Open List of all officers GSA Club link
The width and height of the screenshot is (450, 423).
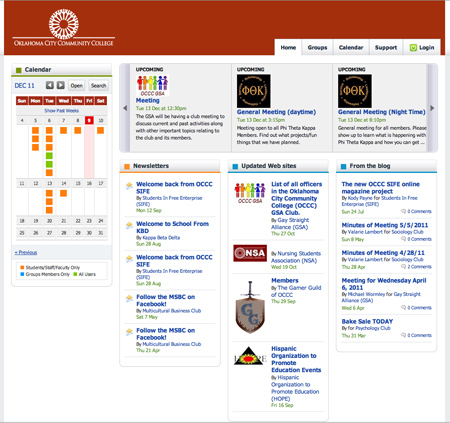pyautogui.click(x=296, y=198)
